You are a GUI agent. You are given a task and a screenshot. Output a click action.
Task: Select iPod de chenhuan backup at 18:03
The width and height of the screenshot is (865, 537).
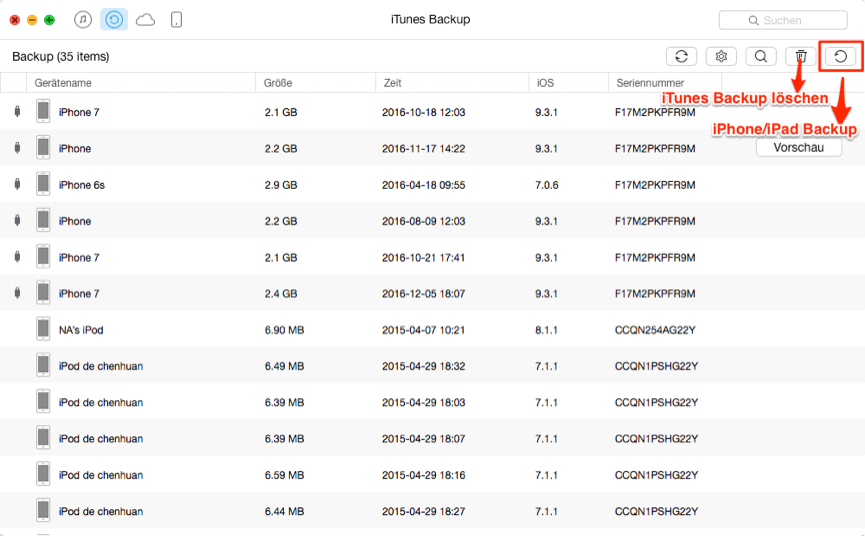432,402
